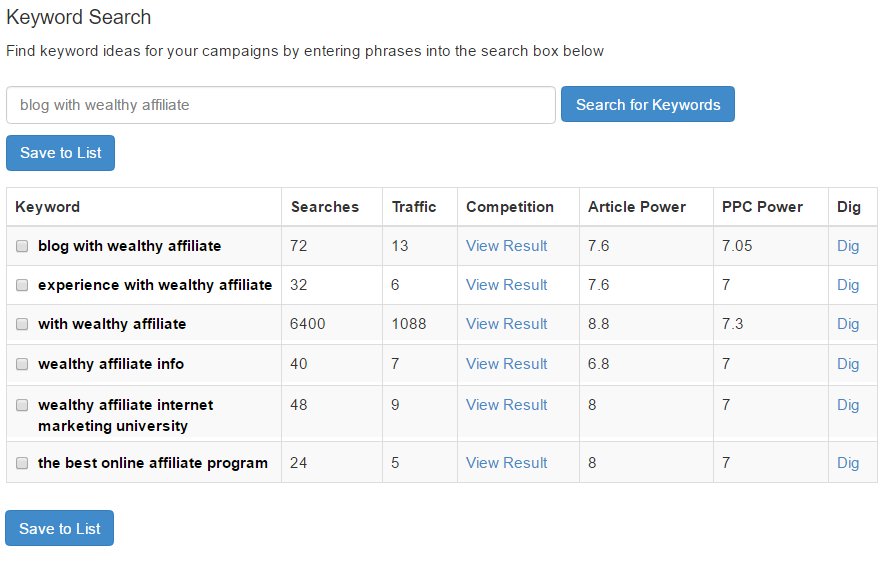887x579 pixels.
Task: Click keyword text 'blog with wealthy affiliate' in table
Action: click(130, 246)
